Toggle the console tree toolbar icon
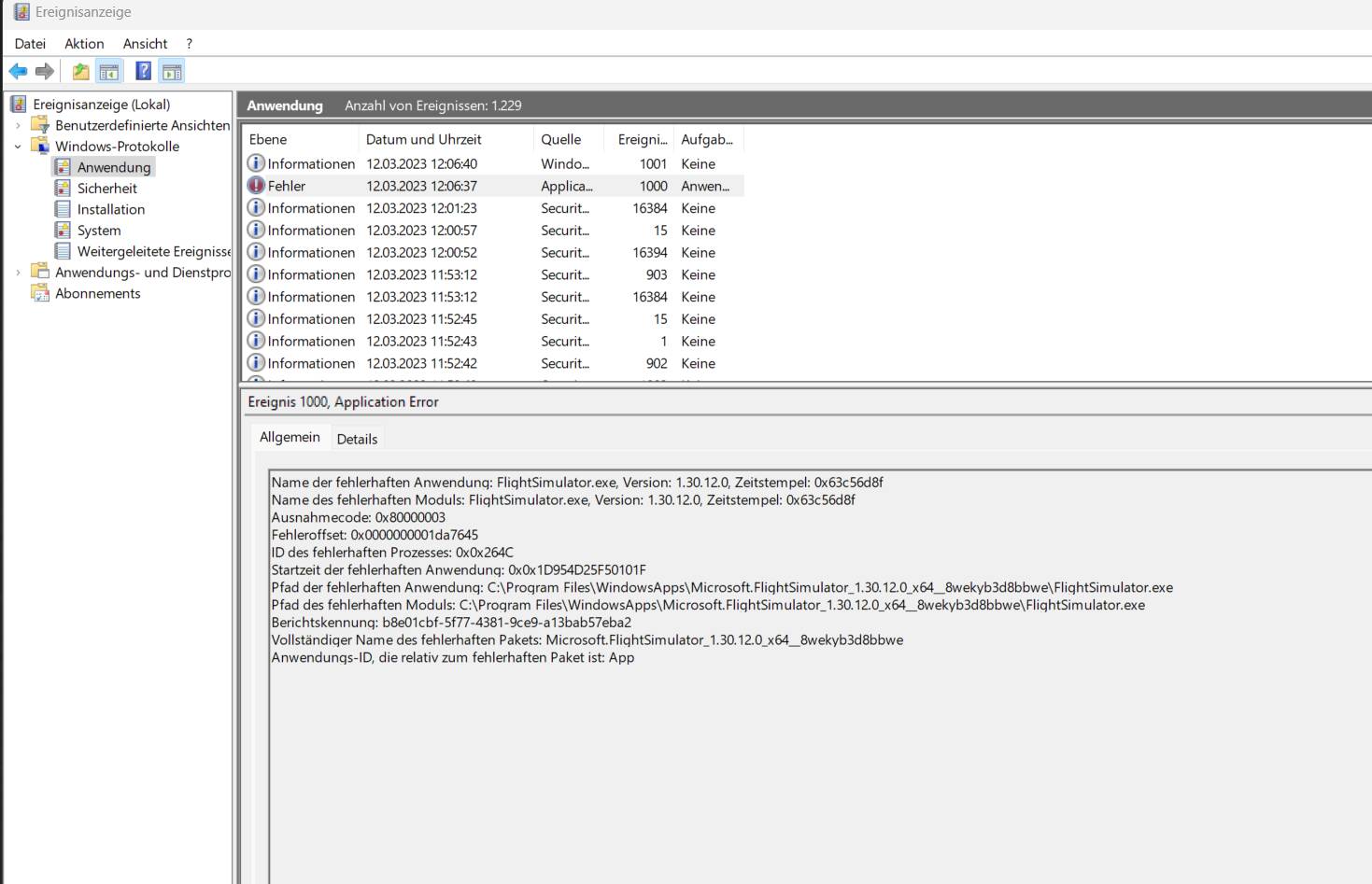 [x=109, y=71]
